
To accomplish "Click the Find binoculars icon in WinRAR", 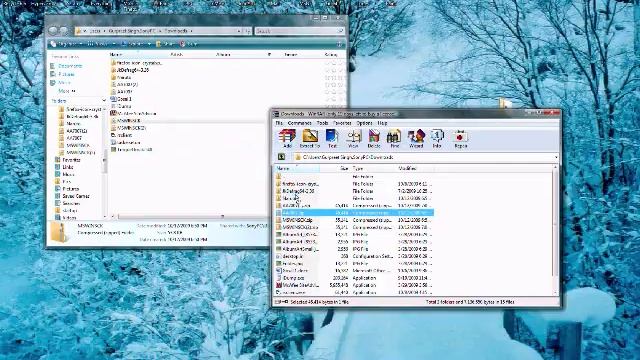I will tap(394, 139).
